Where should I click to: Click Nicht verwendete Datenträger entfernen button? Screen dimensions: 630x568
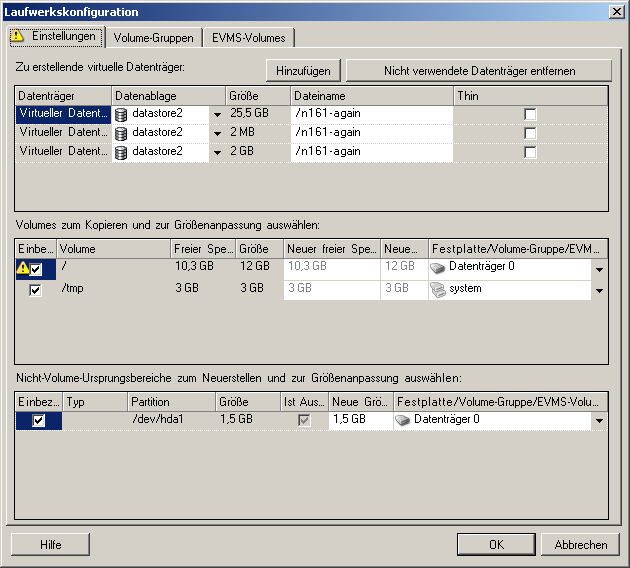coord(477,71)
